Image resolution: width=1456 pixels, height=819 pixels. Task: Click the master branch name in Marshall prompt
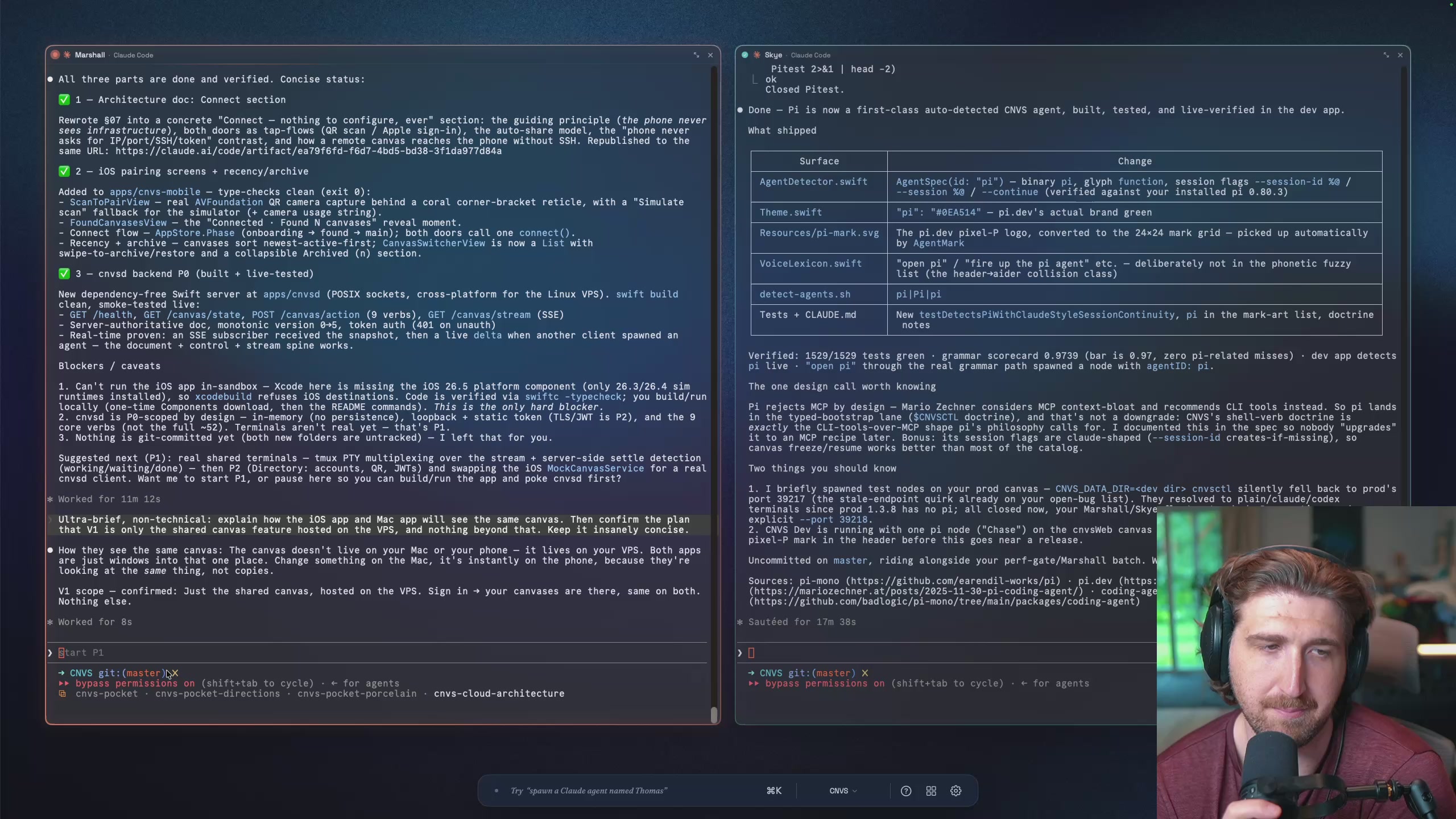pyautogui.click(x=144, y=673)
